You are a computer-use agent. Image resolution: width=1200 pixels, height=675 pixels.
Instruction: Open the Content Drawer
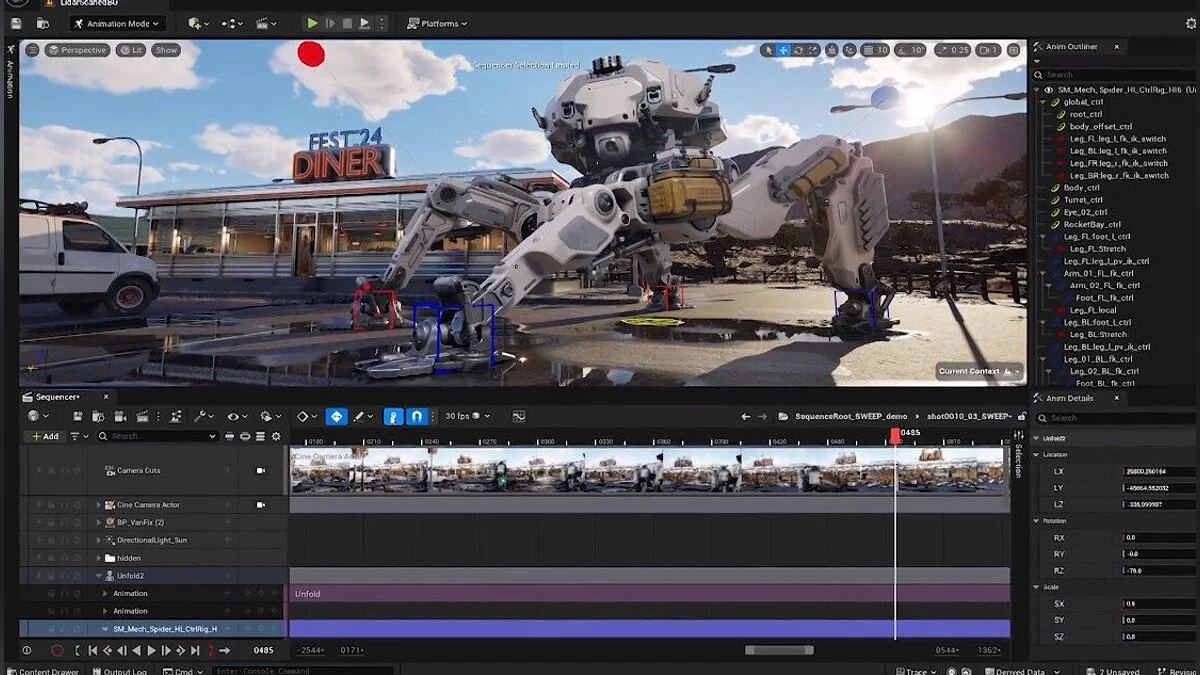(x=43, y=671)
